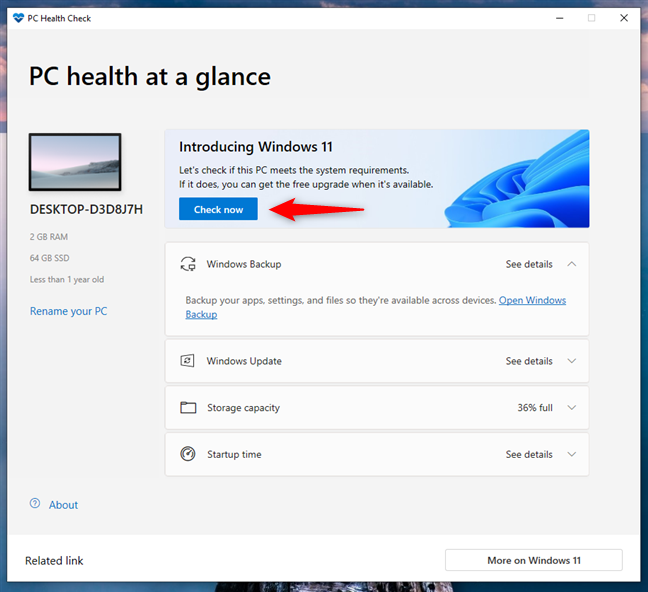
Task: Click Check now button
Action: coord(218,209)
